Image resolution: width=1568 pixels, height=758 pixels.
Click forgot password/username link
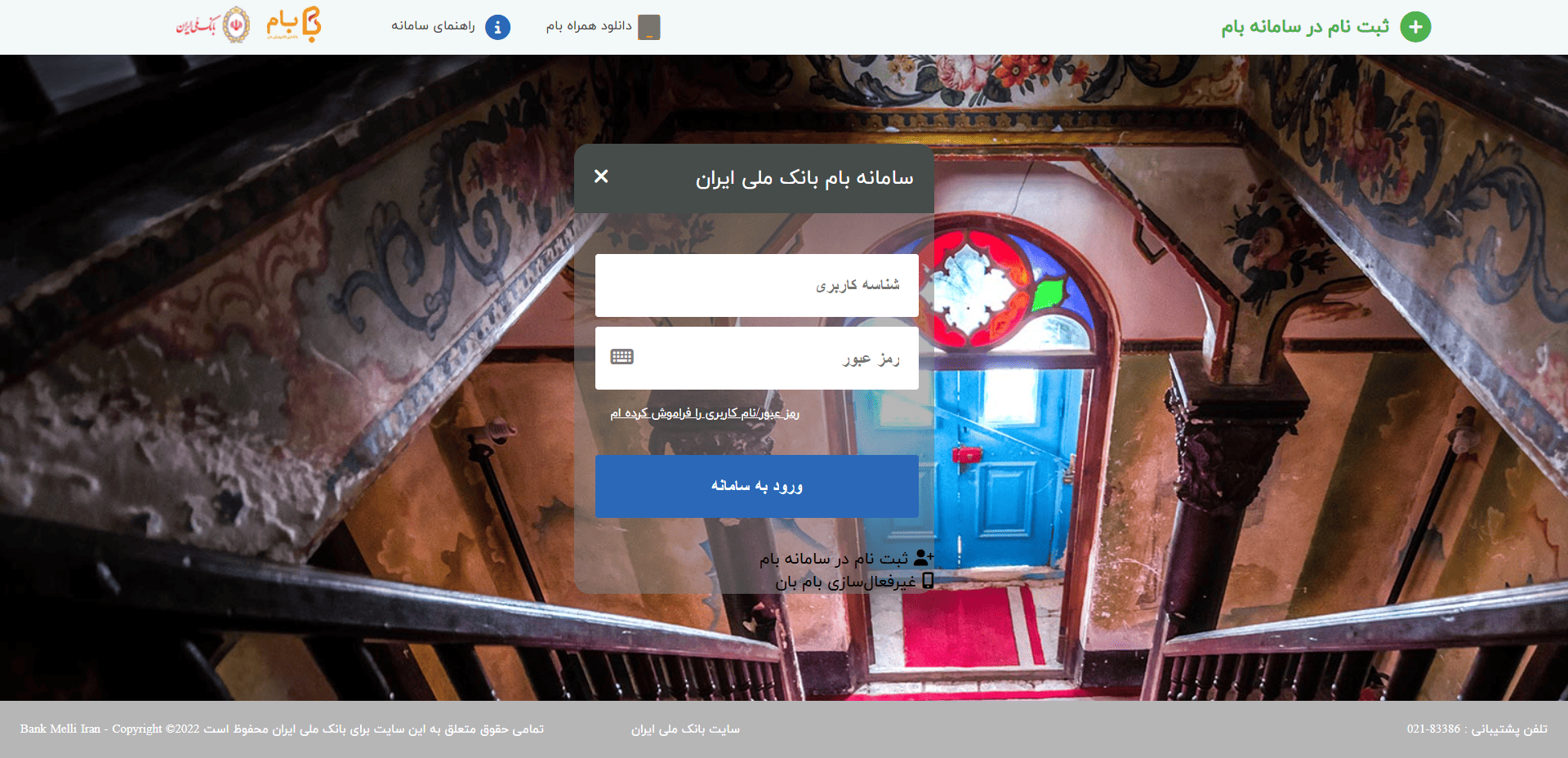click(x=705, y=413)
